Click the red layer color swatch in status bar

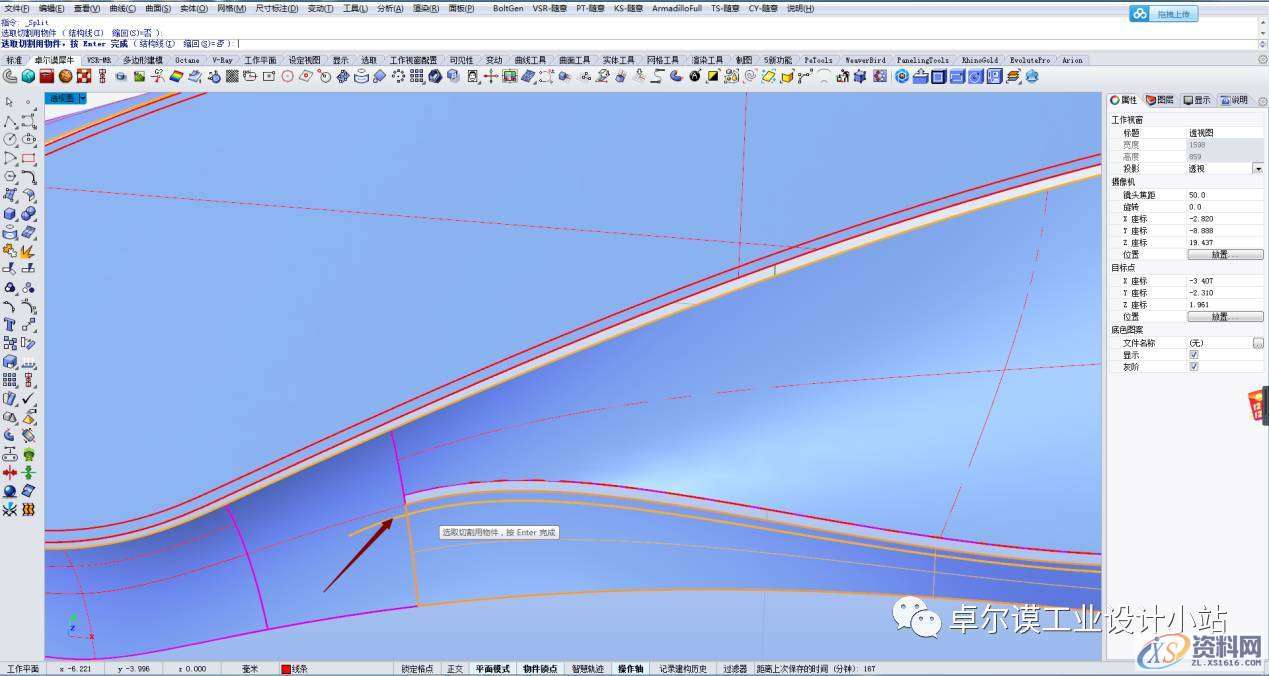pos(285,669)
